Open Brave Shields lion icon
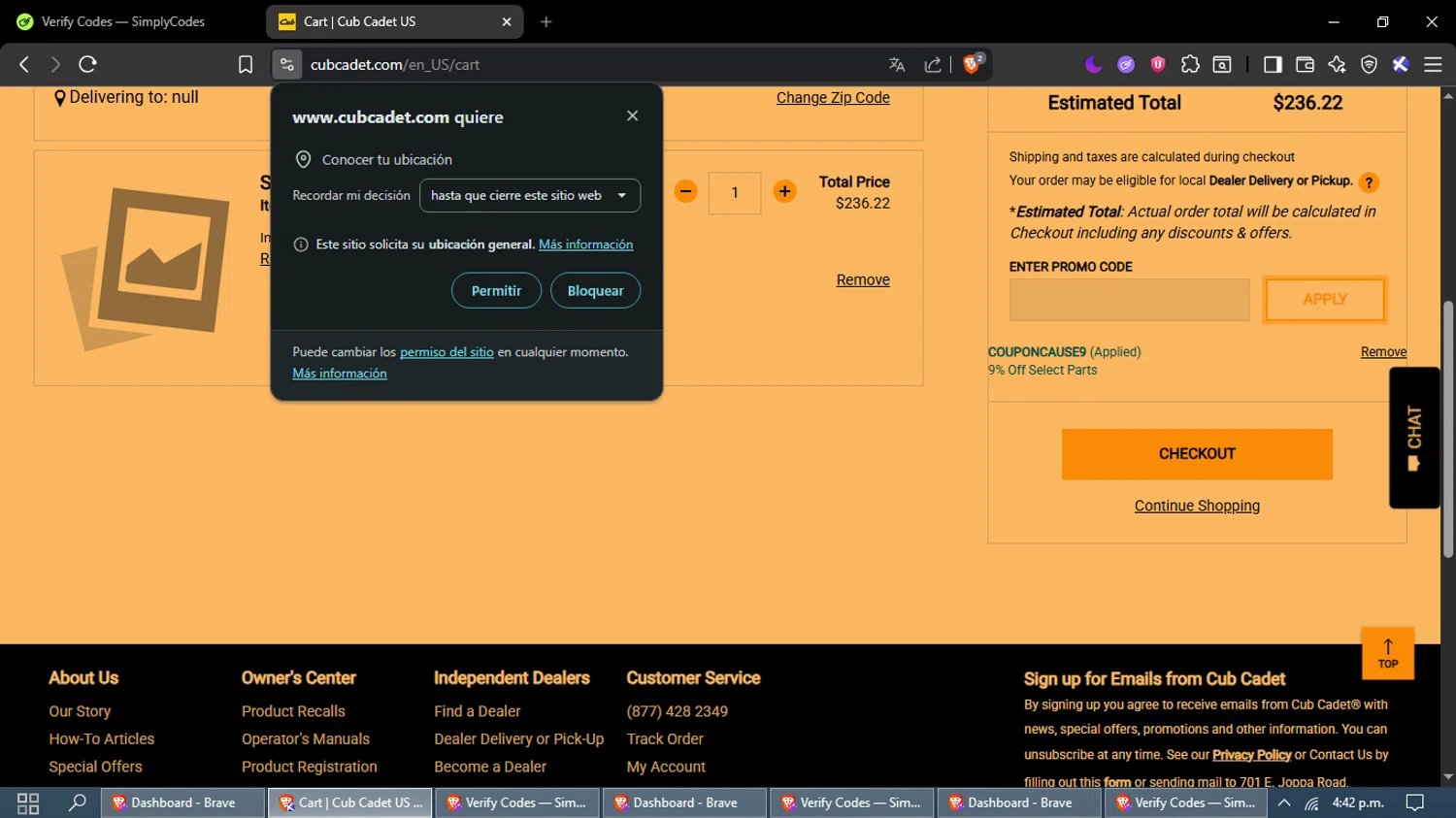The height and width of the screenshot is (818, 1456). point(973,64)
